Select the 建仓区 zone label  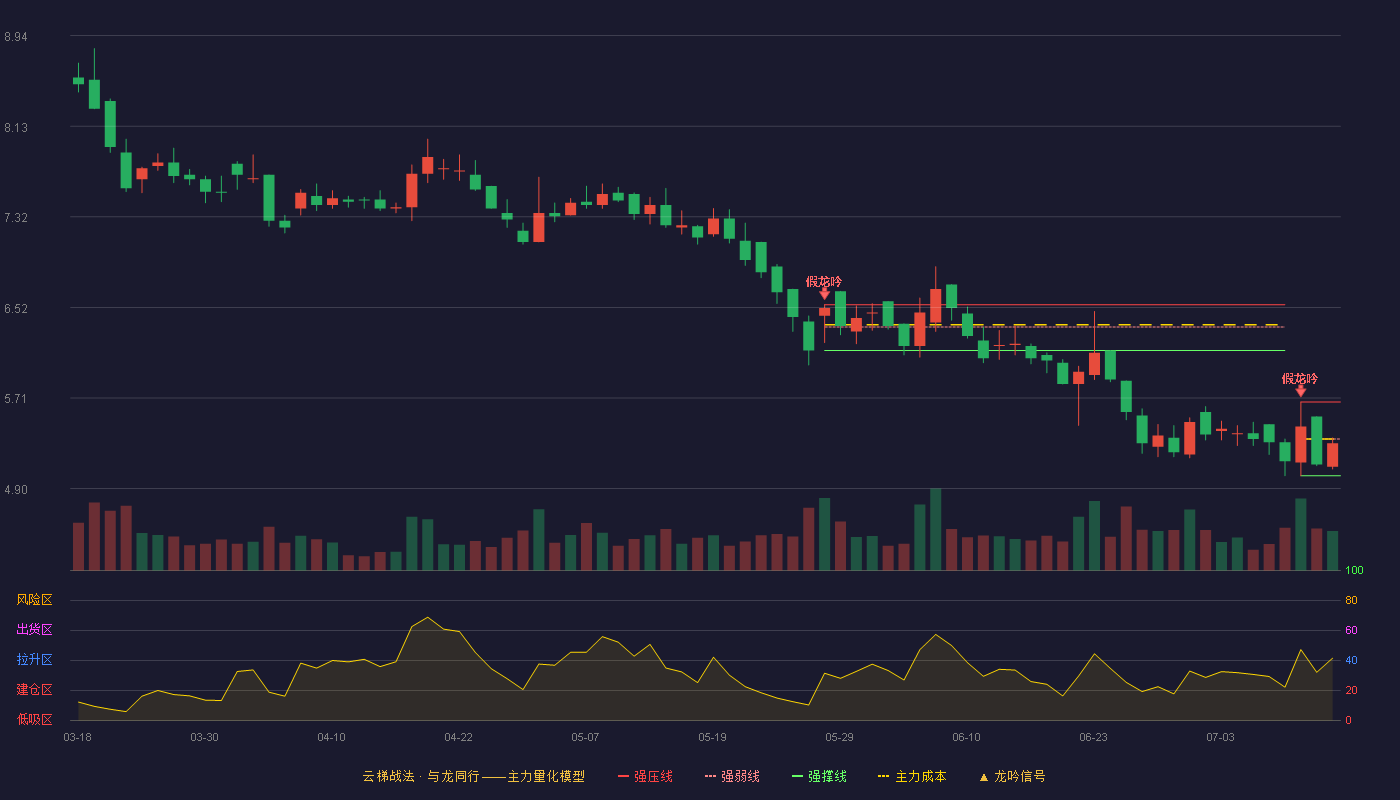[x=34, y=690]
